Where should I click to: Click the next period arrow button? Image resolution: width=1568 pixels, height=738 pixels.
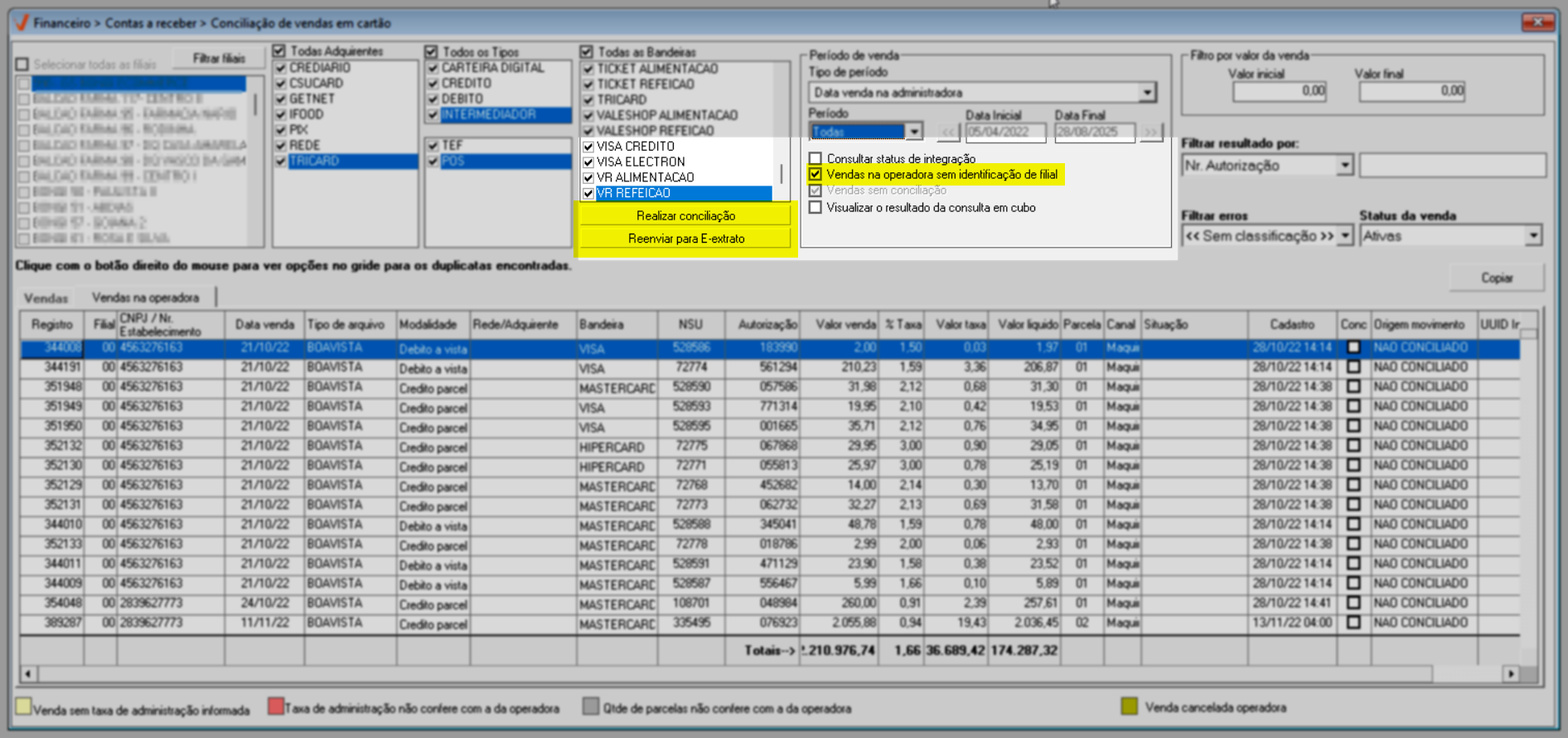[1150, 133]
